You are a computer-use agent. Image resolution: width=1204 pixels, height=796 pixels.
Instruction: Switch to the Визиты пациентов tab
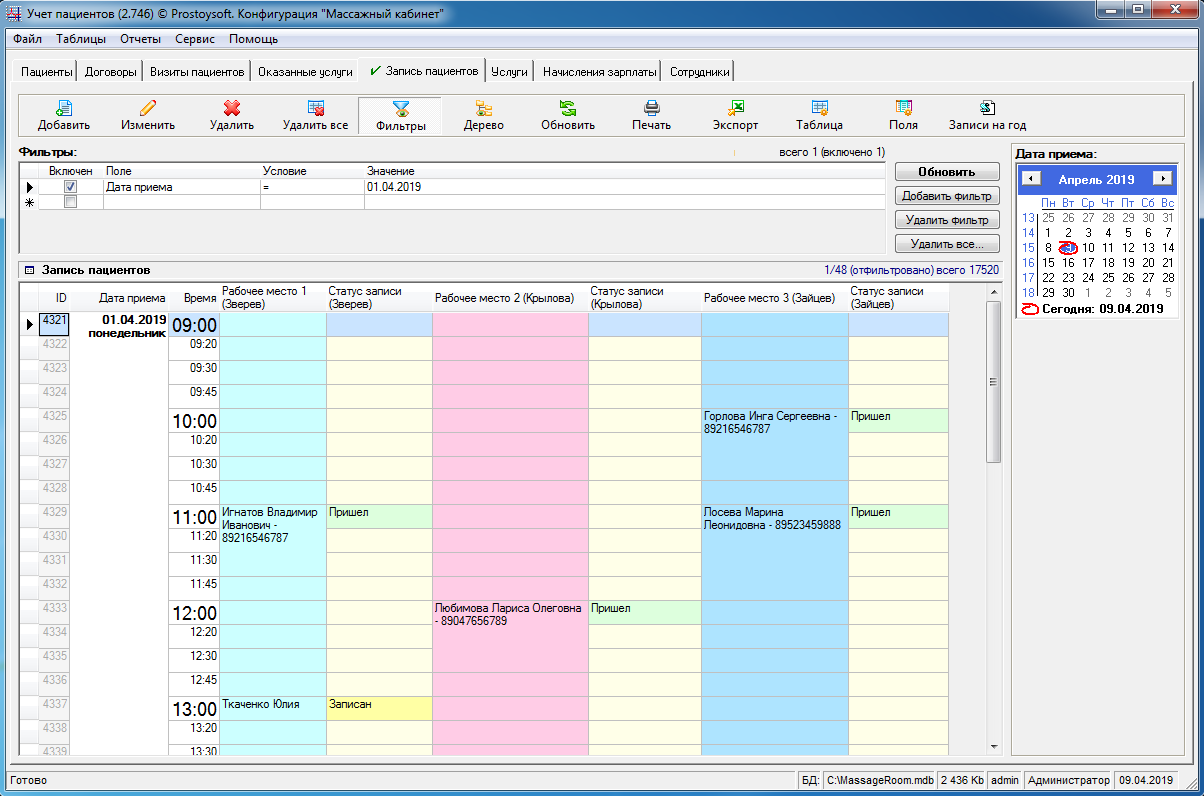tap(197, 72)
